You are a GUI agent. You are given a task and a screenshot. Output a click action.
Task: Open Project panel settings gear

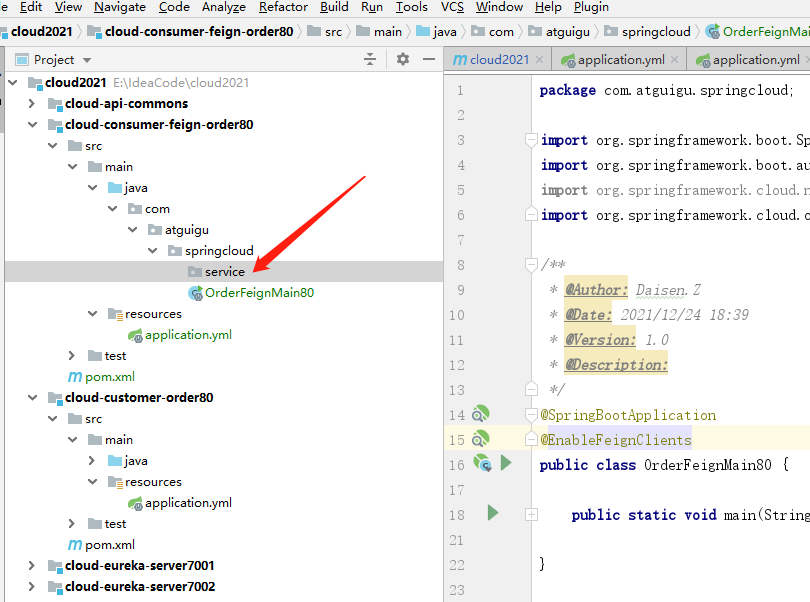pos(403,59)
